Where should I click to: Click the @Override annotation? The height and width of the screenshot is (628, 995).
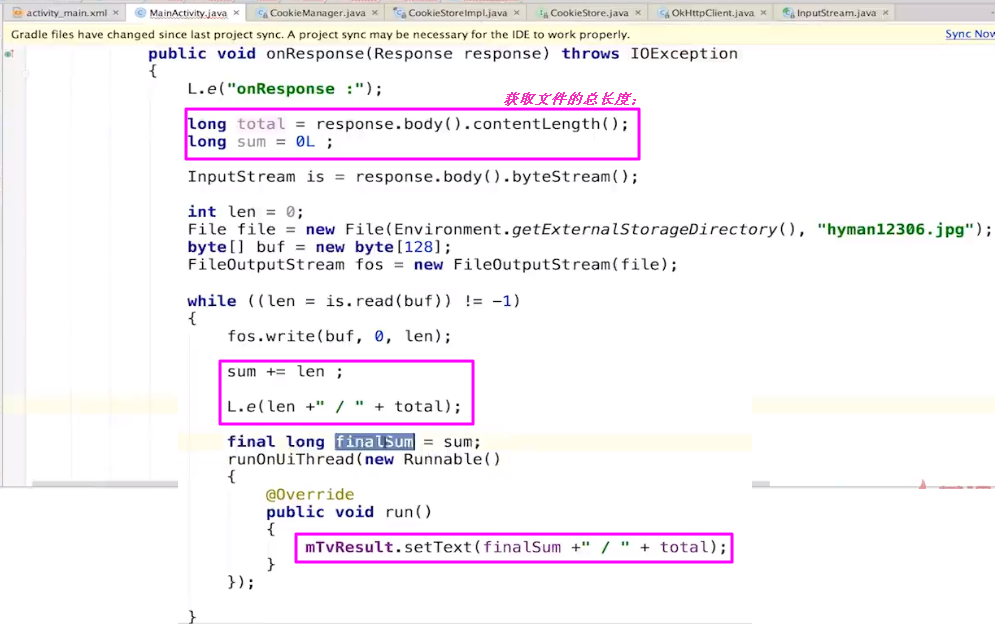310,494
